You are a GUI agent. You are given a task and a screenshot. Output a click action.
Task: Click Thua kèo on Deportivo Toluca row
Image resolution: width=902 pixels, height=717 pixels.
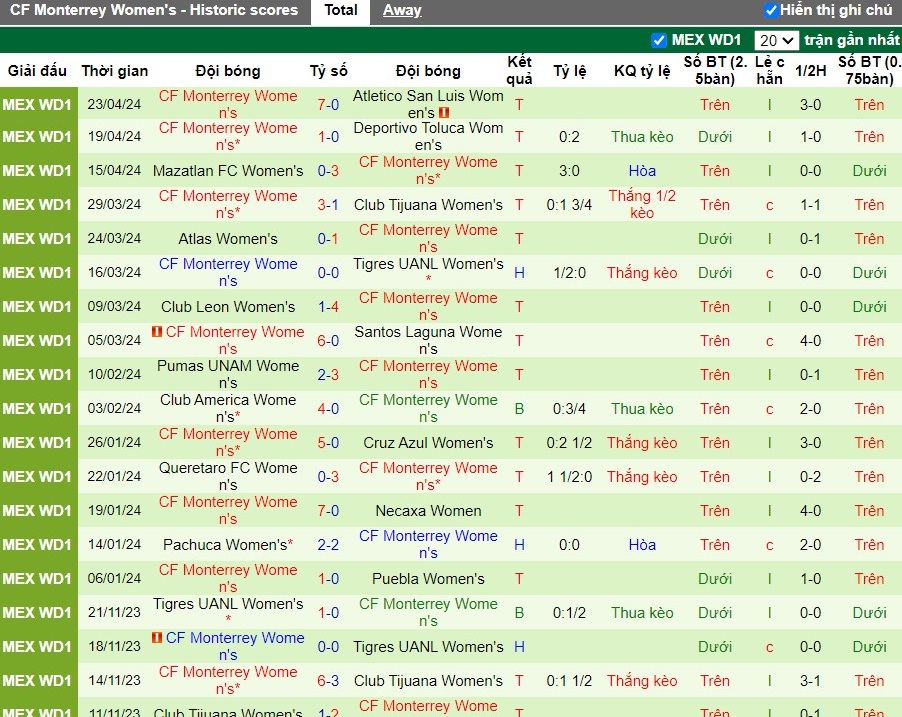click(x=642, y=137)
